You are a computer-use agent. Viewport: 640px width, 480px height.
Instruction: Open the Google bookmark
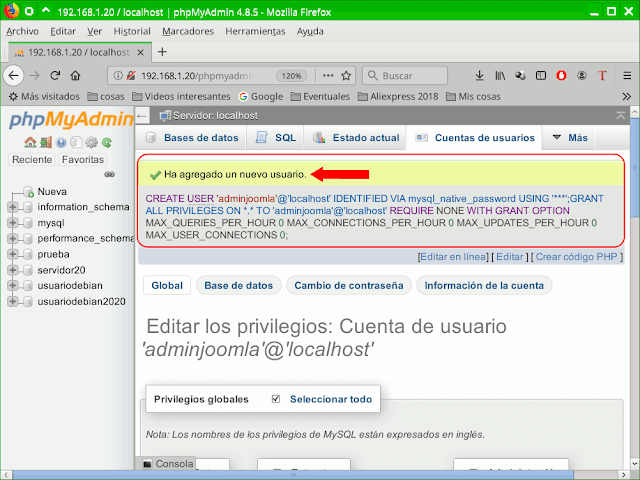(261, 96)
